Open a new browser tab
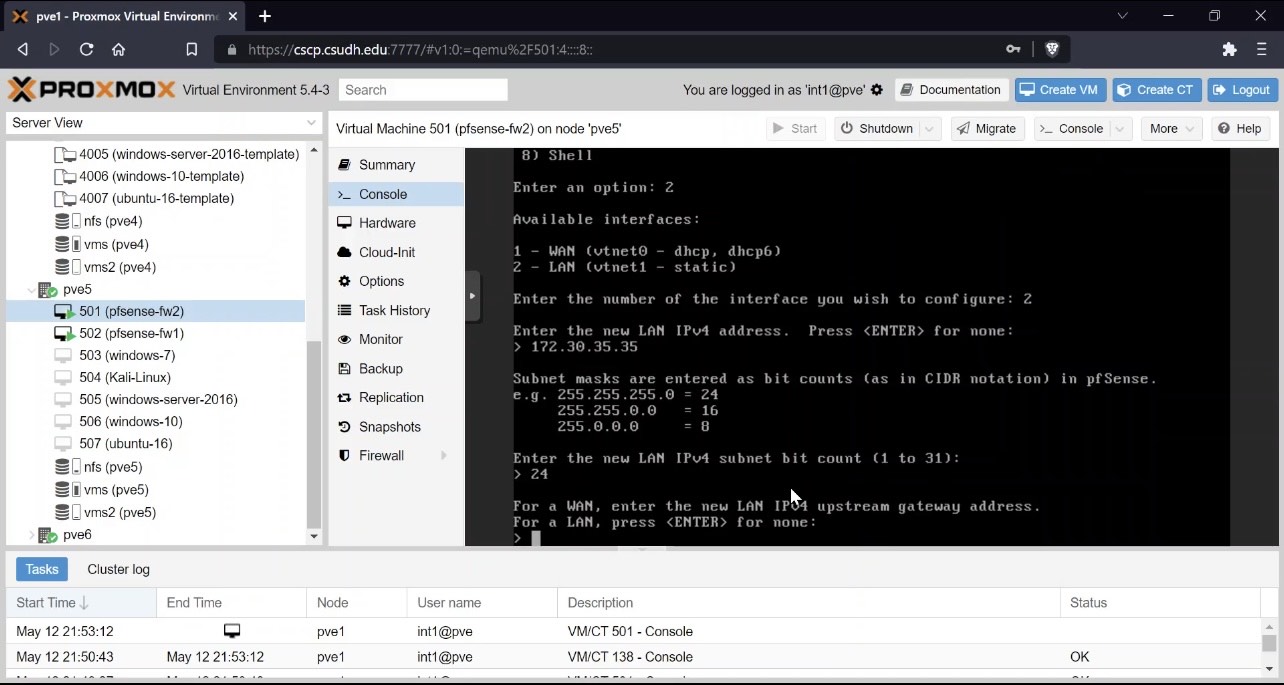 [265, 16]
